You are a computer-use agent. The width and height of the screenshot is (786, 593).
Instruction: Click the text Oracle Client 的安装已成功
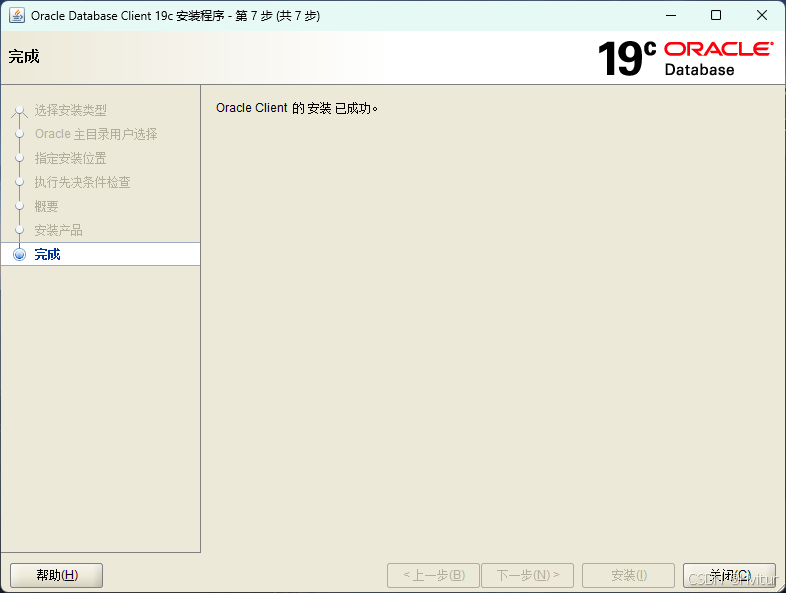tap(296, 108)
